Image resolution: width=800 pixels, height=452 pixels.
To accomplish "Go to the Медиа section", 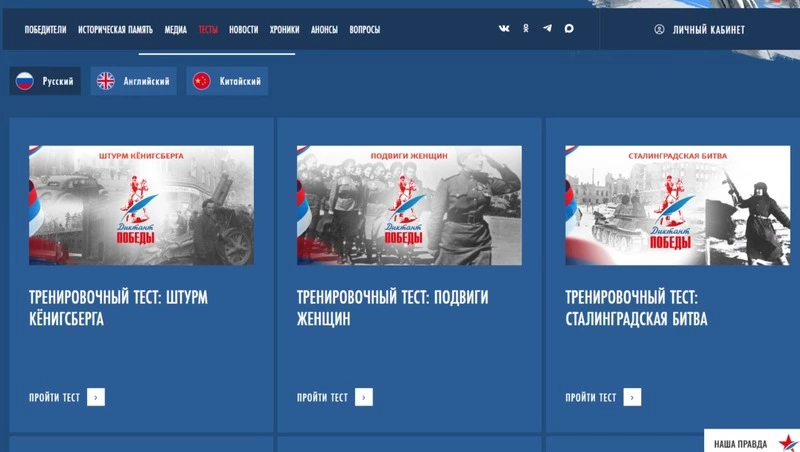I will click(x=175, y=30).
